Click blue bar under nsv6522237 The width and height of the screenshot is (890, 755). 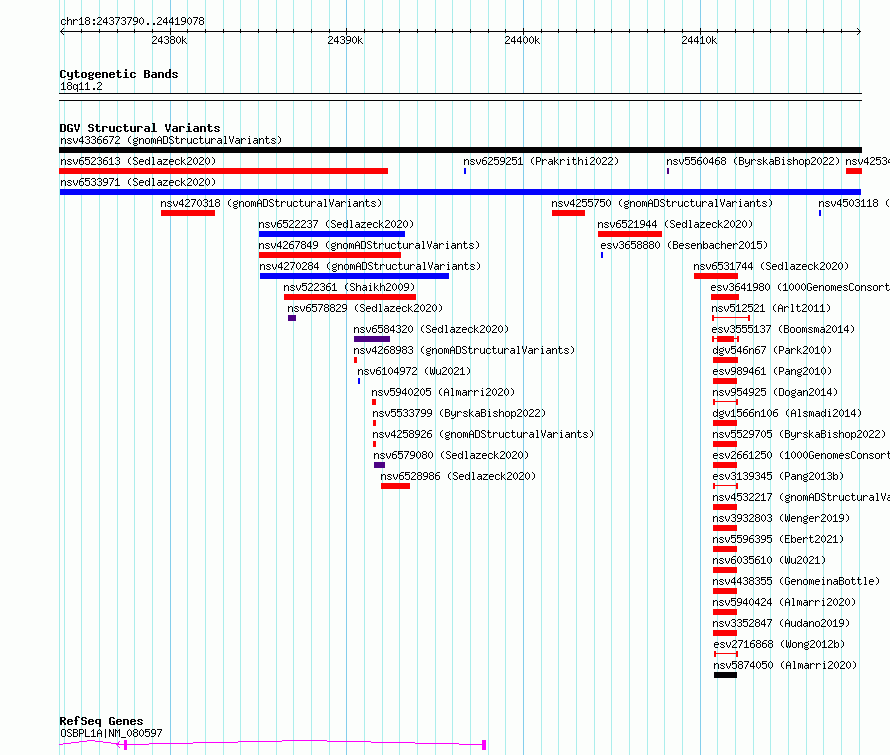click(x=331, y=234)
